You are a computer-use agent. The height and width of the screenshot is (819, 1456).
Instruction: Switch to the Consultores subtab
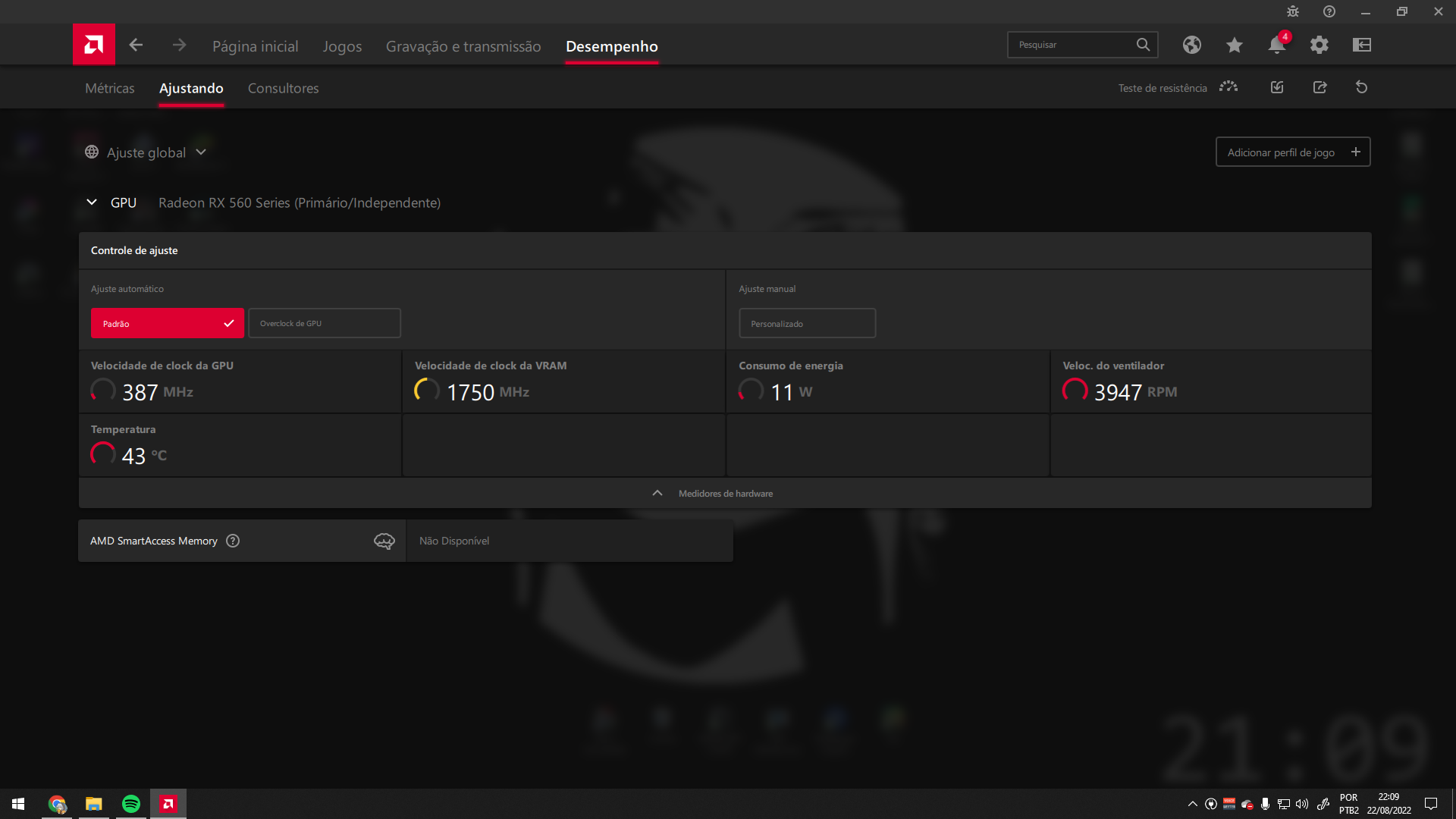(x=284, y=88)
